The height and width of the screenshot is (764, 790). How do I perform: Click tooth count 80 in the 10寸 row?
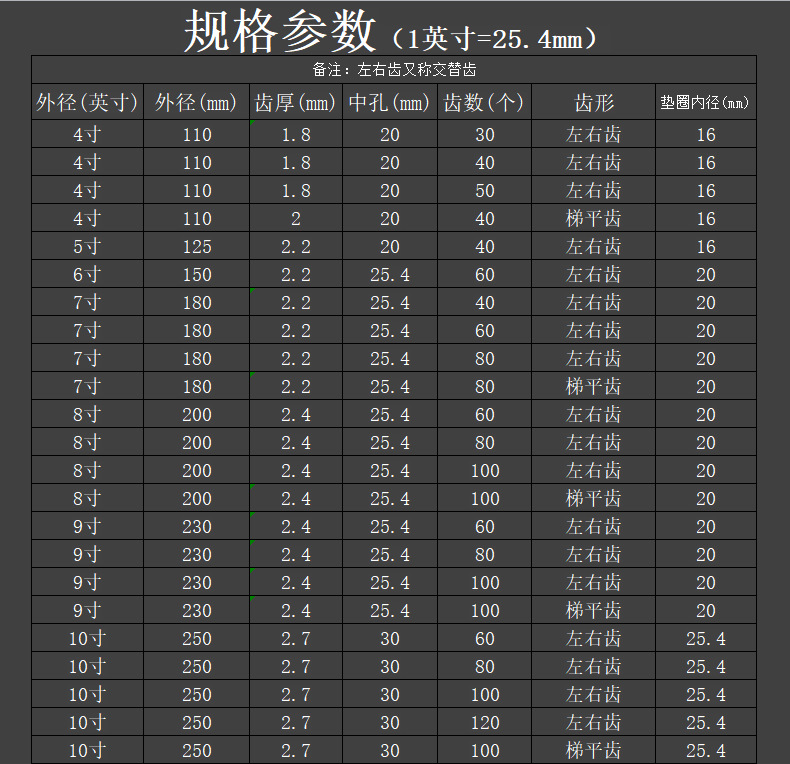click(x=485, y=667)
